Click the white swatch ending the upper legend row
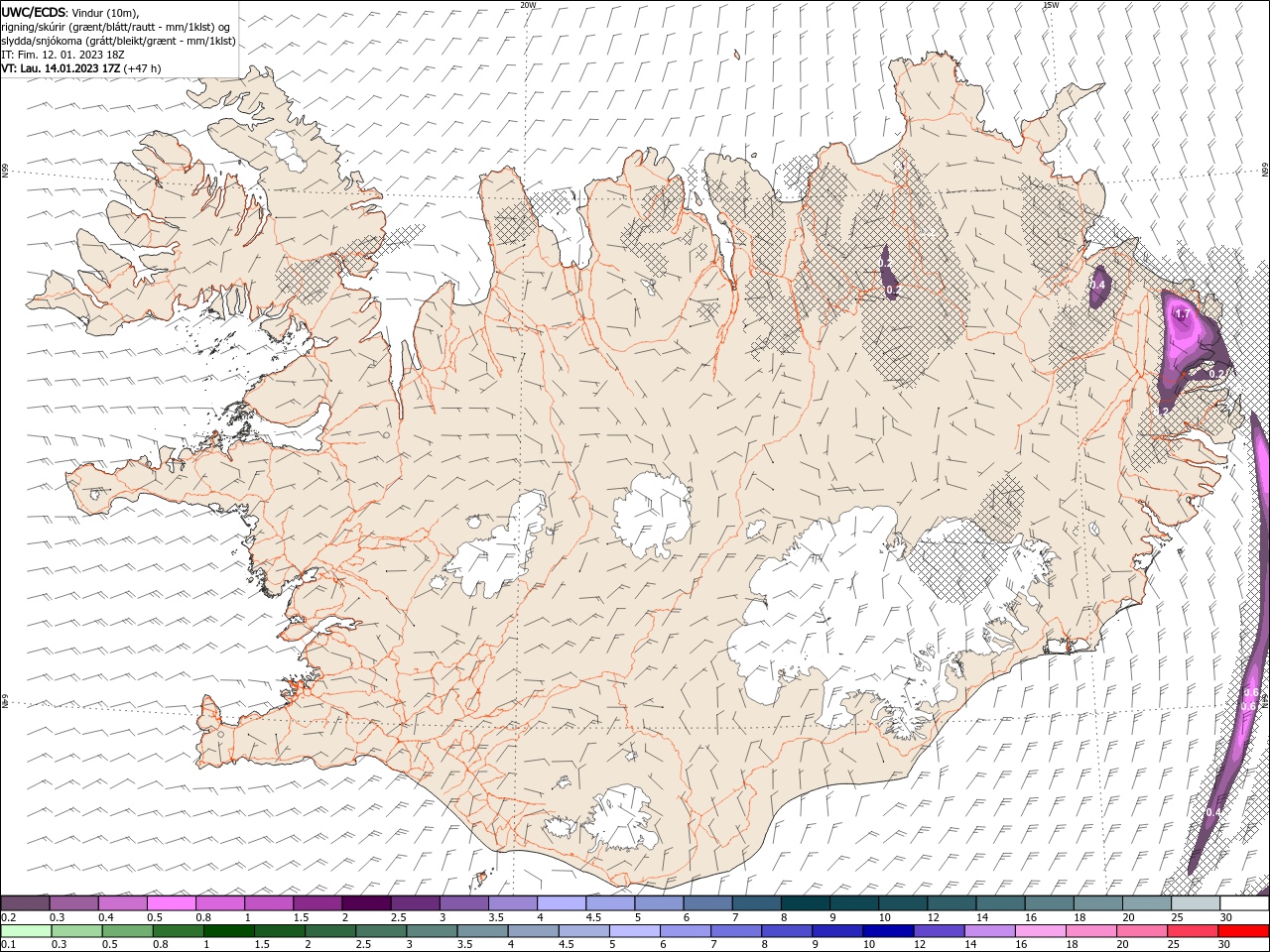Viewport: 1270px width, 952px height. coord(1244,902)
